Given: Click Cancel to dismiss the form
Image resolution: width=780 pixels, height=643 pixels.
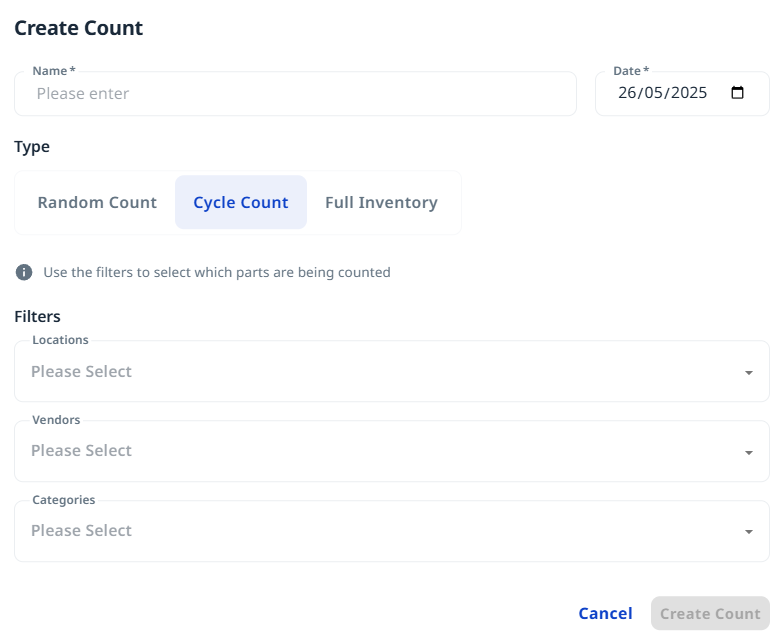Looking at the screenshot, I should [605, 613].
